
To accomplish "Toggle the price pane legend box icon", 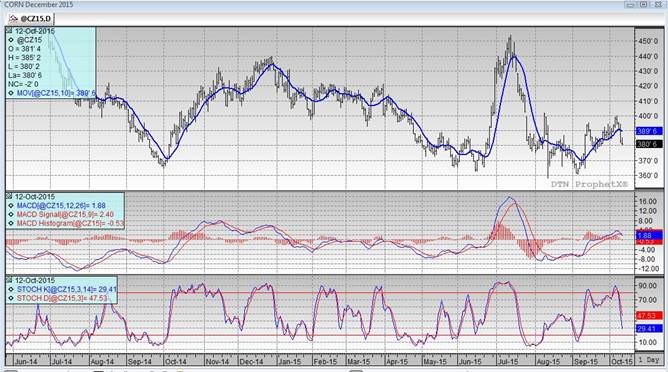I will pos(9,31).
